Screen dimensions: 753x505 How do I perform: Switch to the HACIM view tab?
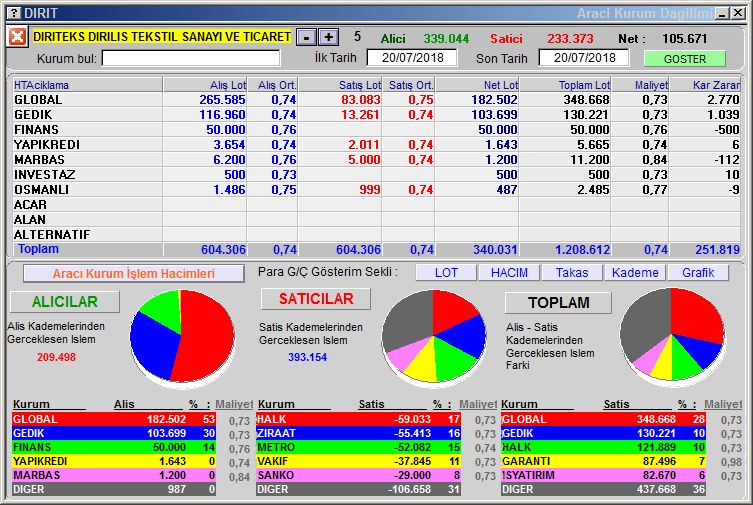coord(509,273)
